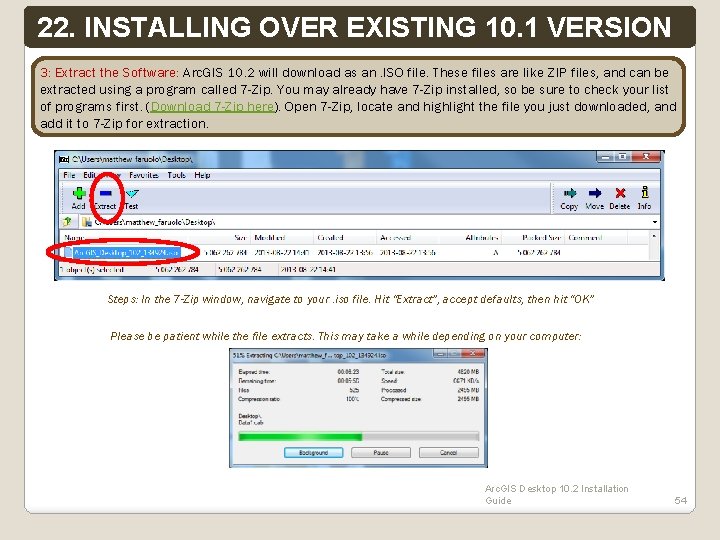Click the Cancel button in extraction dialog
This screenshot has height=540, width=720.
(x=449, y=453)
